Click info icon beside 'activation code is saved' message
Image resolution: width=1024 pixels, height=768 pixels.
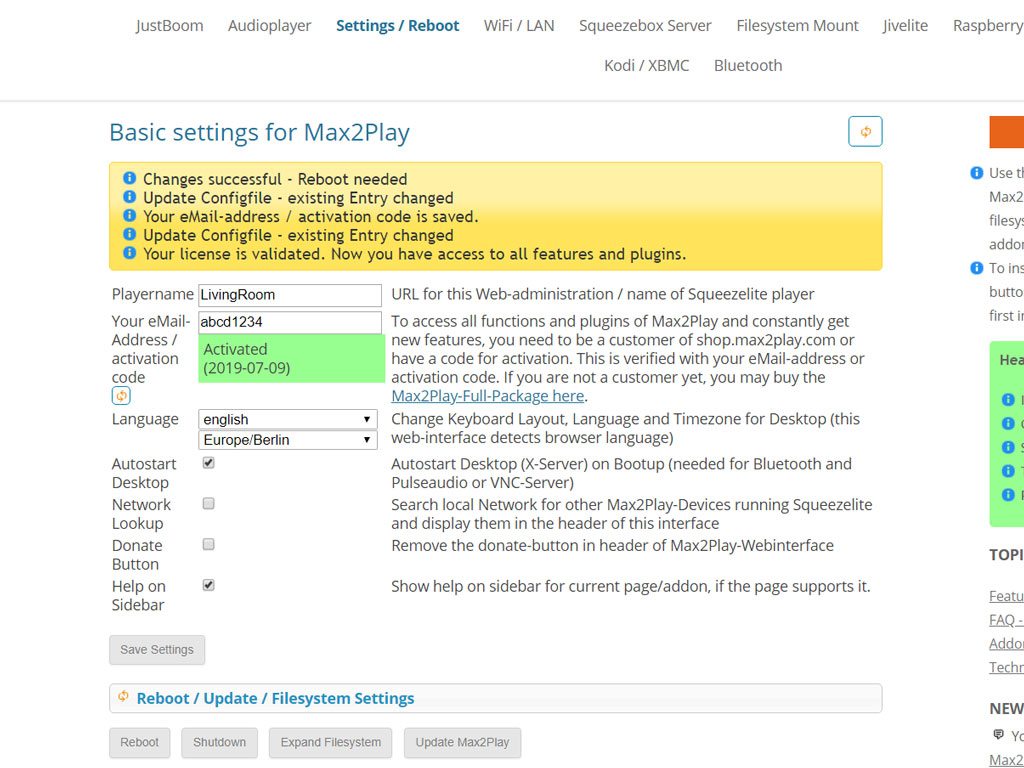click(129, 216)
